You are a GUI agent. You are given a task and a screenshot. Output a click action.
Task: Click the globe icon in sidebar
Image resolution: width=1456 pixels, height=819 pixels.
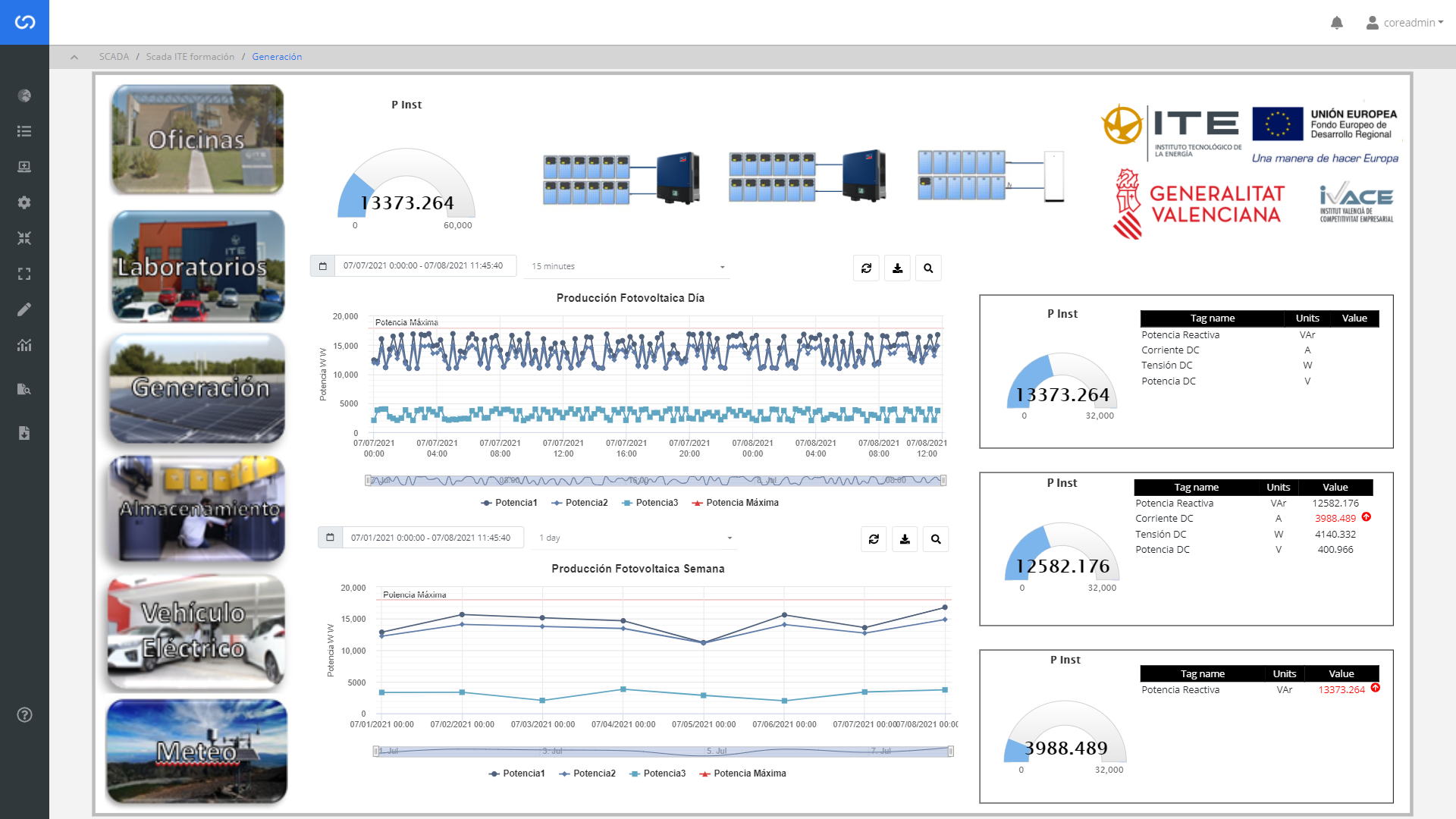24,96
